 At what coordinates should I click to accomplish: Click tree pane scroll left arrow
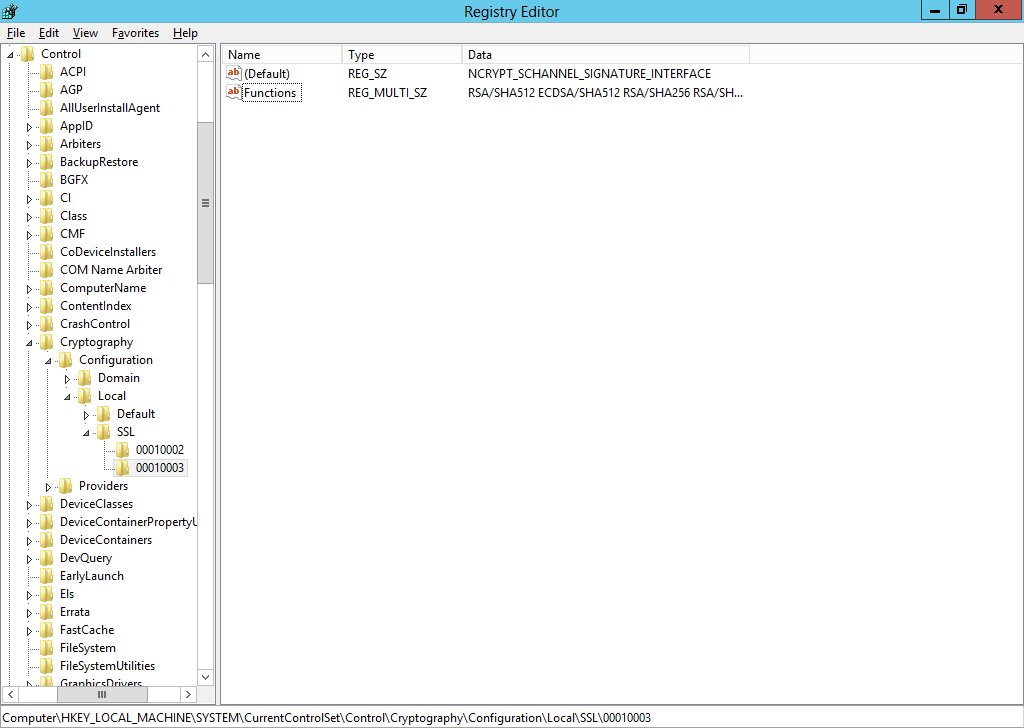pyautogui.click(x=10, y=694)
